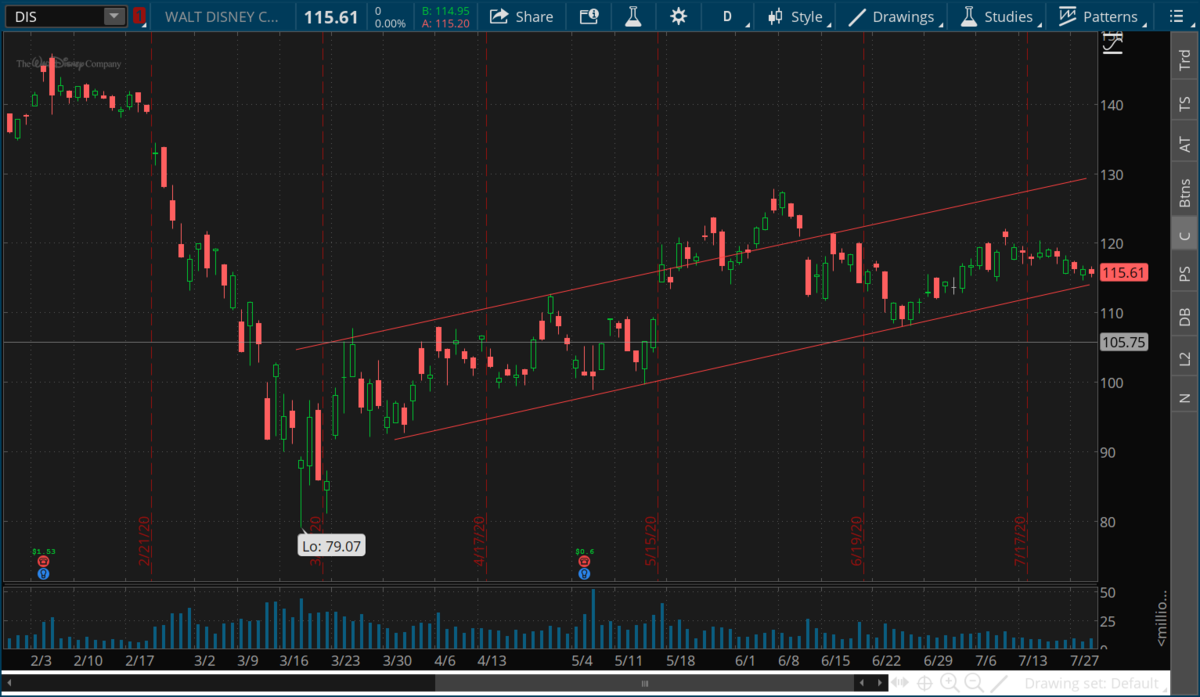Open the Patterns menu
1200x697 pixels.
[x=1100, y=16]
